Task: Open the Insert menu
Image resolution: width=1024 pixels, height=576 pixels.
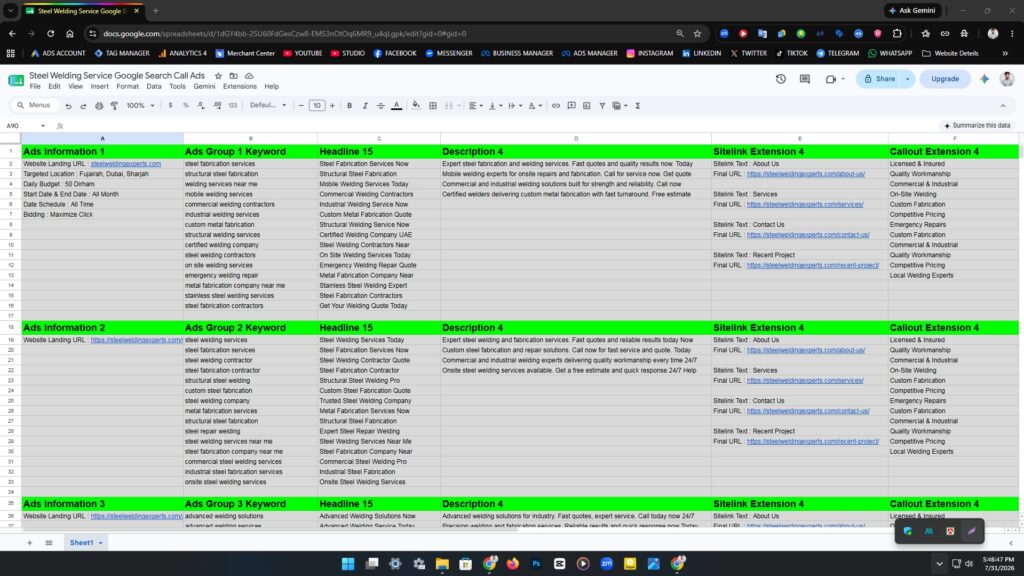Action: (99, 86)
